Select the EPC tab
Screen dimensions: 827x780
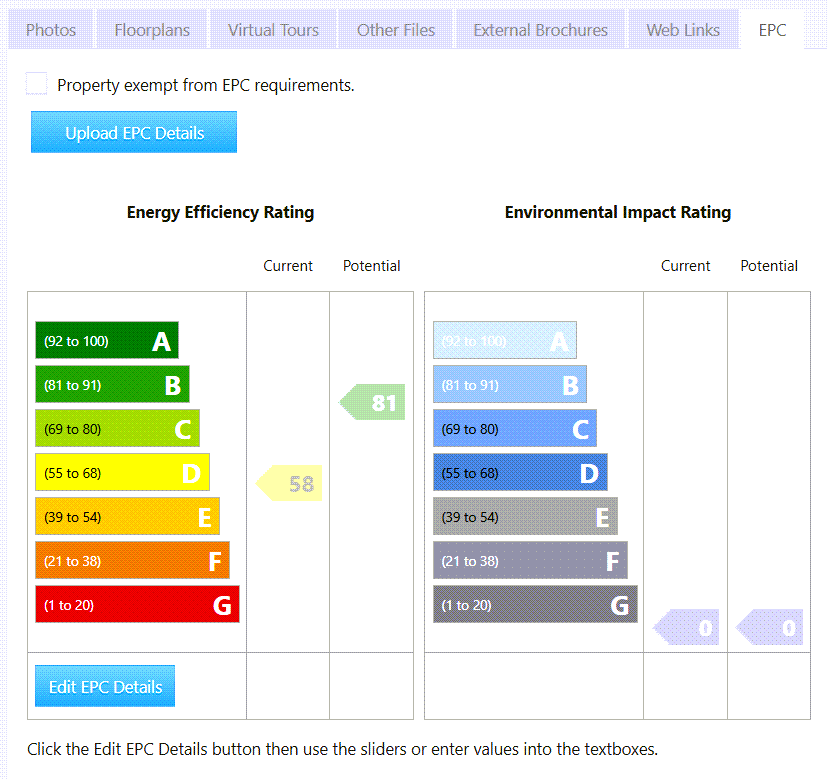coord(772,30)
